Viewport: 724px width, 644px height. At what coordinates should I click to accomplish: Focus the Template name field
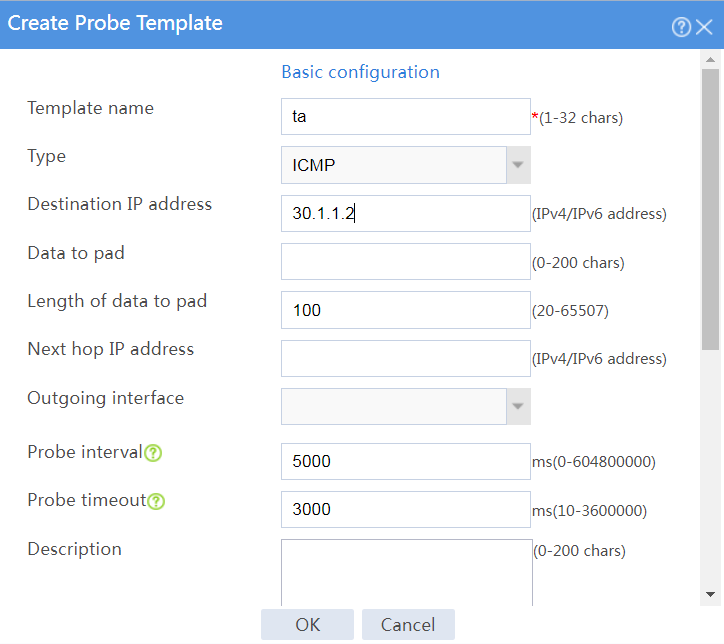(x=406, y=117)
